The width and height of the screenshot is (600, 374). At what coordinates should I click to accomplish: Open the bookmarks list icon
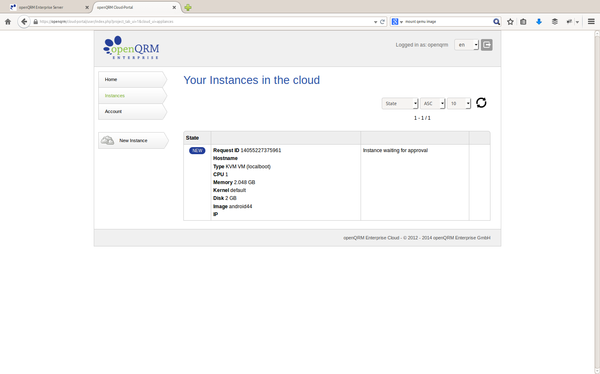coord(523,22)
